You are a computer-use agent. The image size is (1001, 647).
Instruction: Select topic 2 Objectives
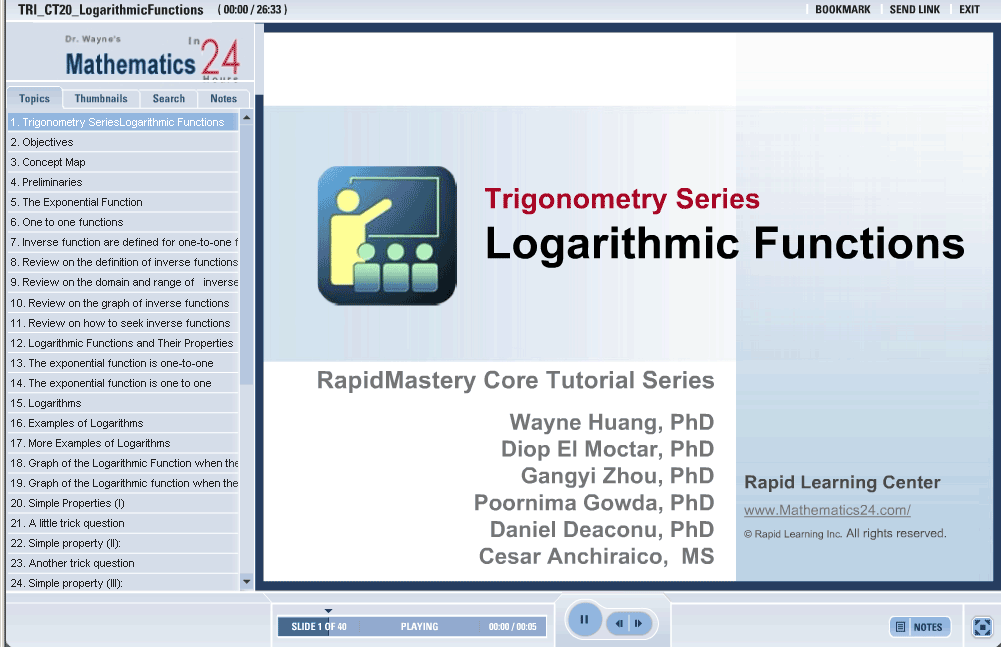(123, 142)
